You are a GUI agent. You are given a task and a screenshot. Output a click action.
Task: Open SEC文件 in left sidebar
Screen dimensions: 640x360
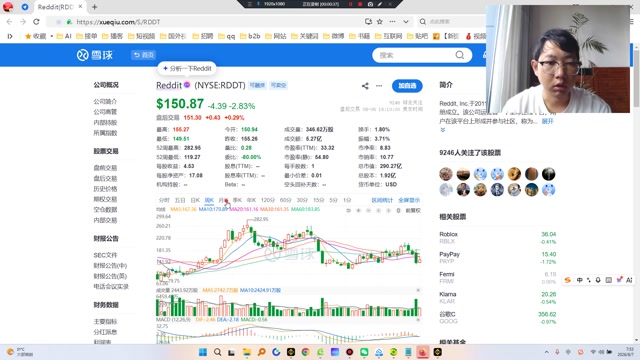pos(105,255)
